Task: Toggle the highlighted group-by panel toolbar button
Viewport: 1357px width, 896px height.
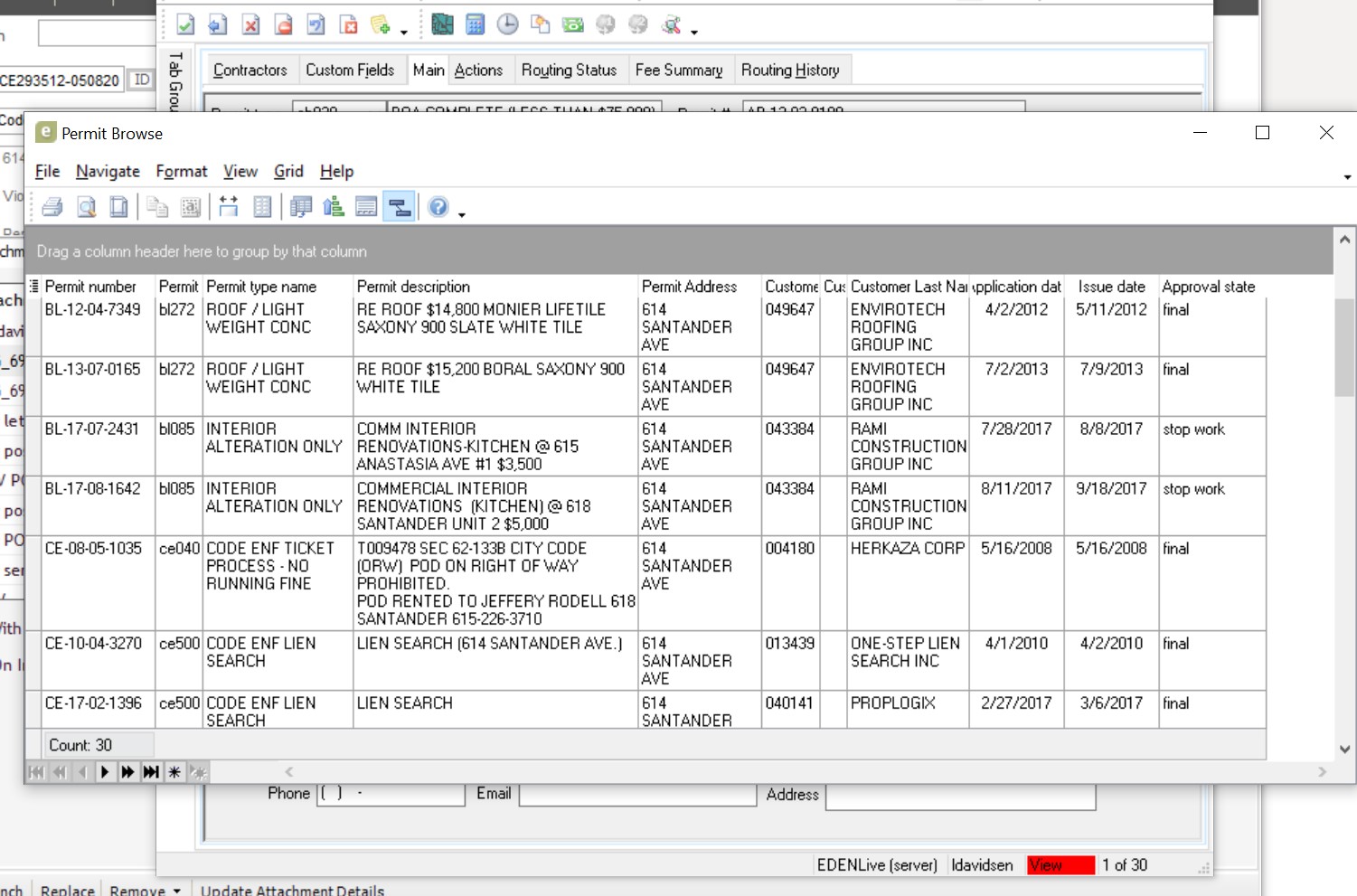Action: 399,207
